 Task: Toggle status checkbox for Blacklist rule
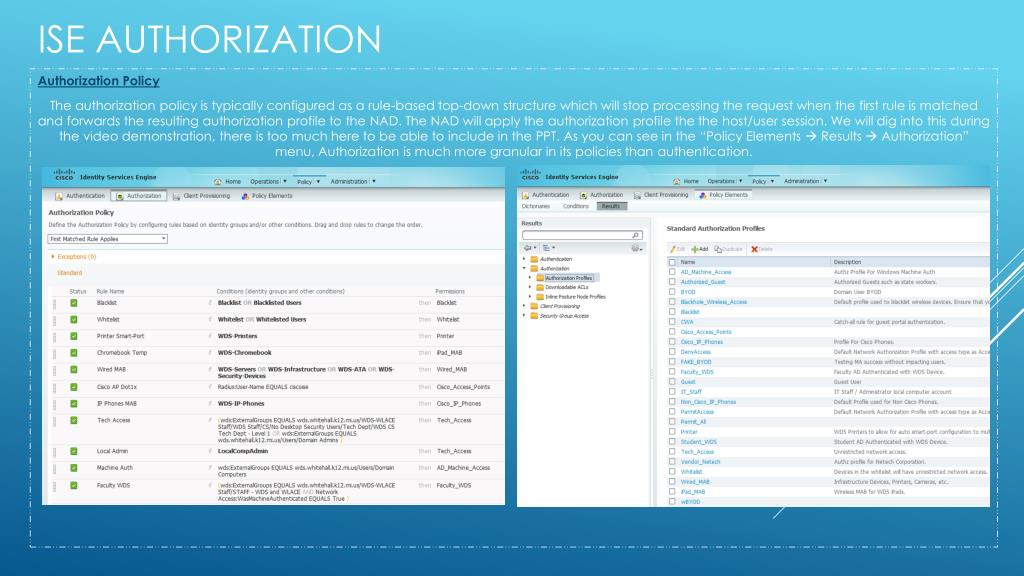[74, 303]
